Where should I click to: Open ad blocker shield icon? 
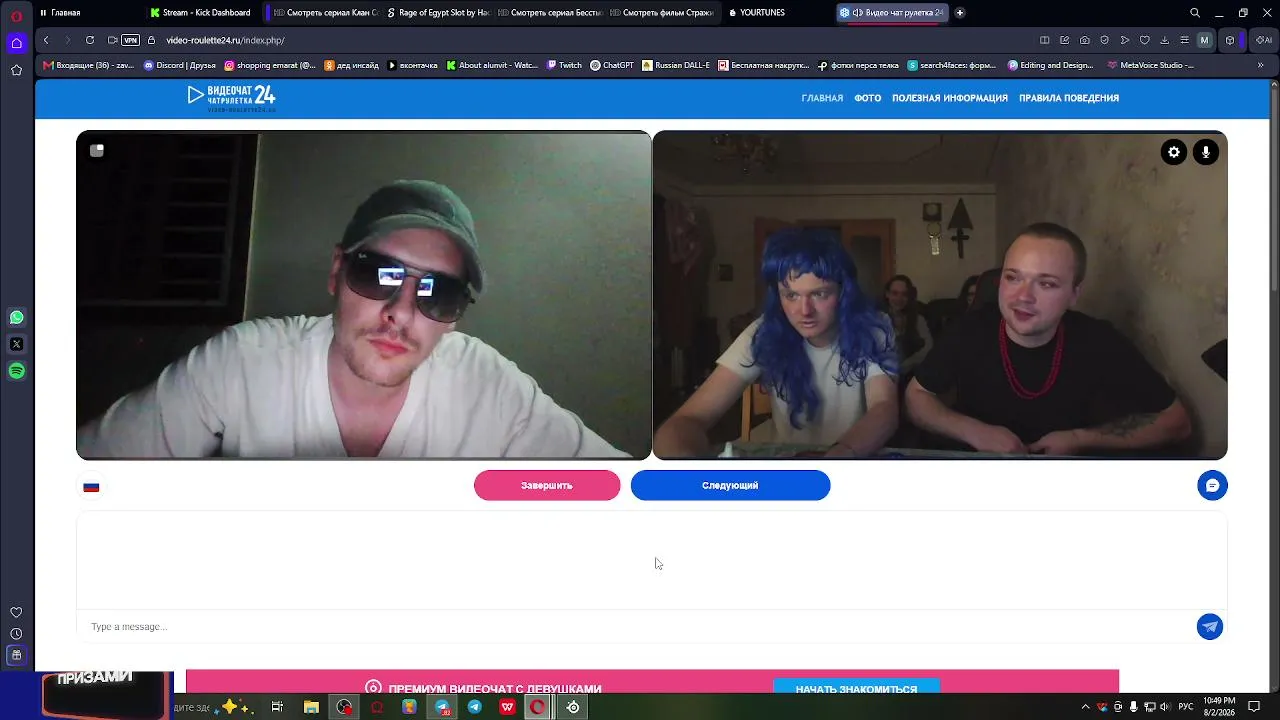tap(1105, 40)
